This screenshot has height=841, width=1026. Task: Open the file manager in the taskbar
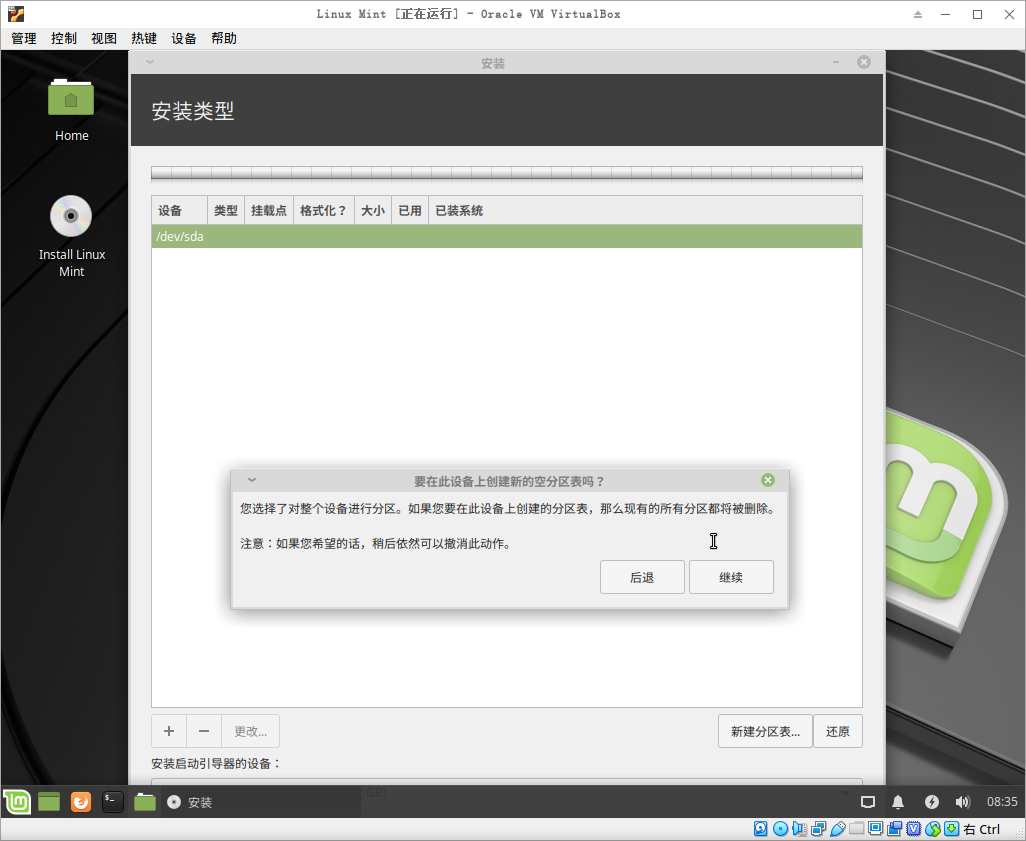pos(145,801)
